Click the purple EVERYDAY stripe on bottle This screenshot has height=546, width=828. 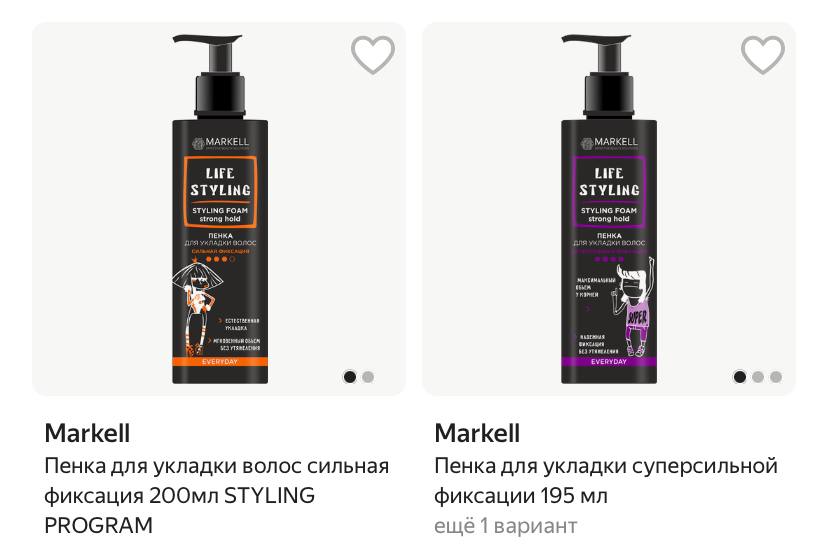pos(609,362)
